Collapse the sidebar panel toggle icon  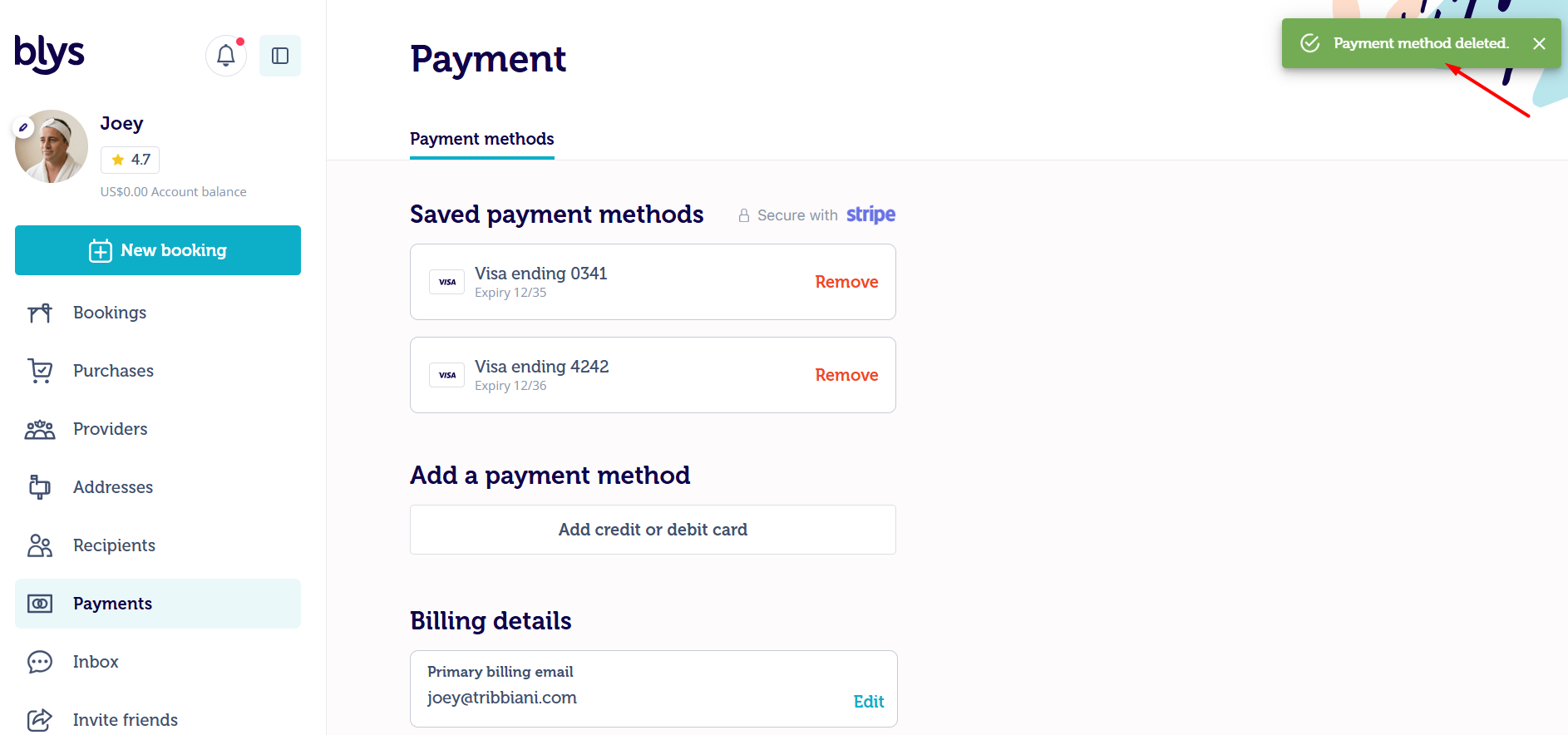tap(280, 56)
